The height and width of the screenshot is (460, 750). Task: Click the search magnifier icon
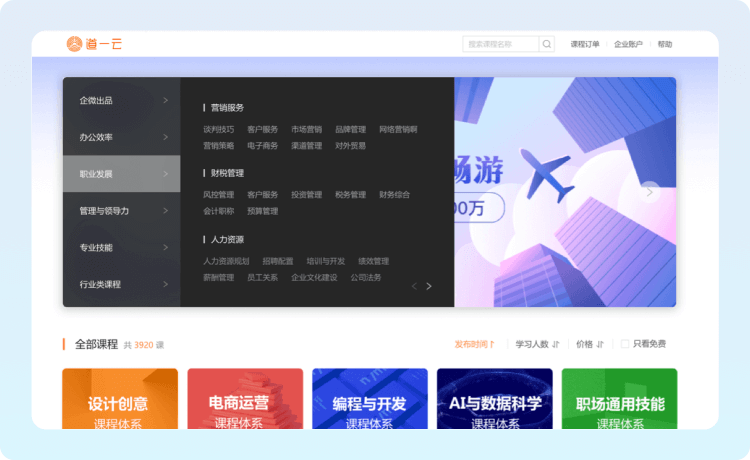547,44
